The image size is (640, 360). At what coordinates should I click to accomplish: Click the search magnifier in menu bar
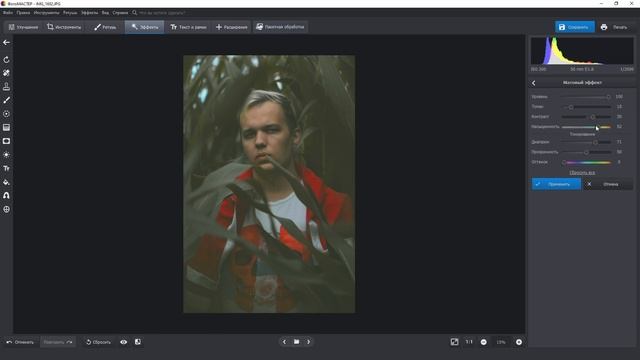(x=135, y=13)
